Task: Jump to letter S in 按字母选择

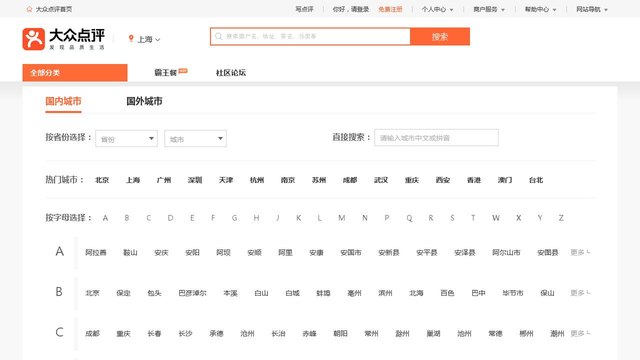Action: click(452, 218)
